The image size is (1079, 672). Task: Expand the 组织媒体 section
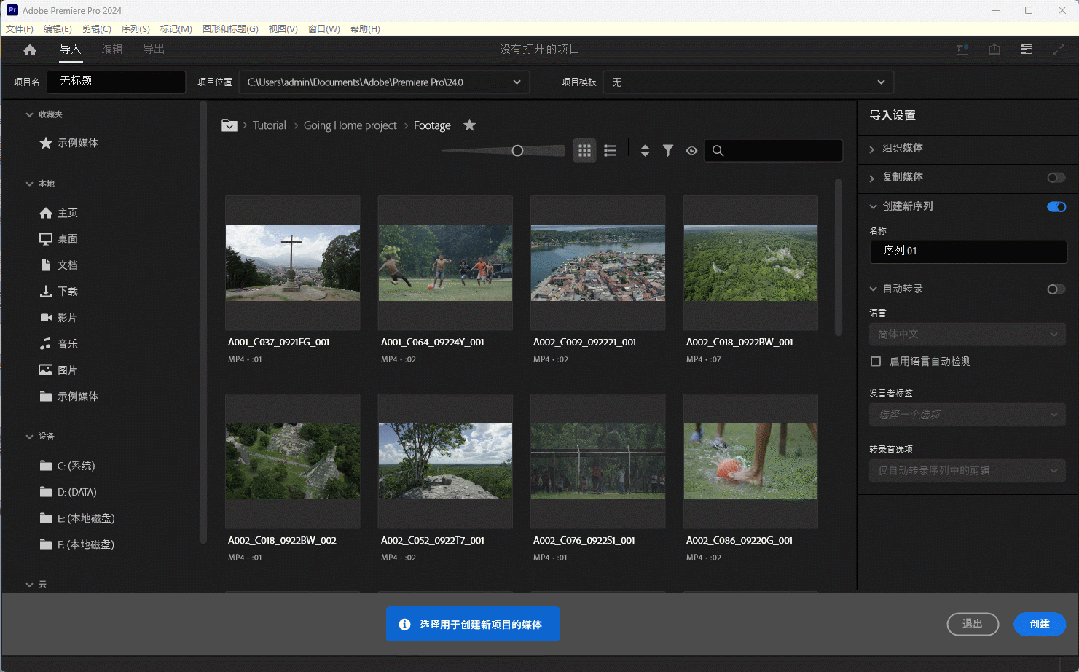click(902, 148)
